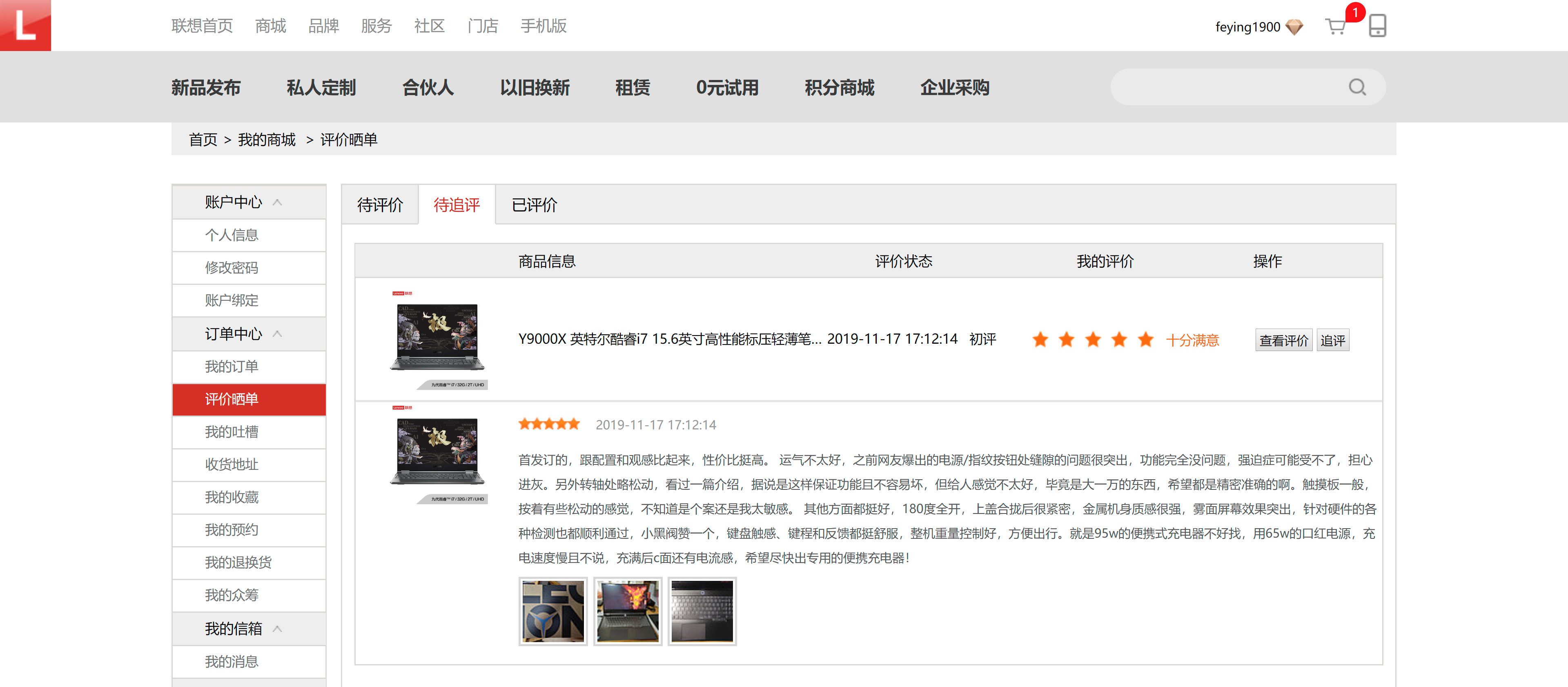Click the 初评 status text
The width and height of the screenshot is (1568, 687).
click(x=982, y=339)
